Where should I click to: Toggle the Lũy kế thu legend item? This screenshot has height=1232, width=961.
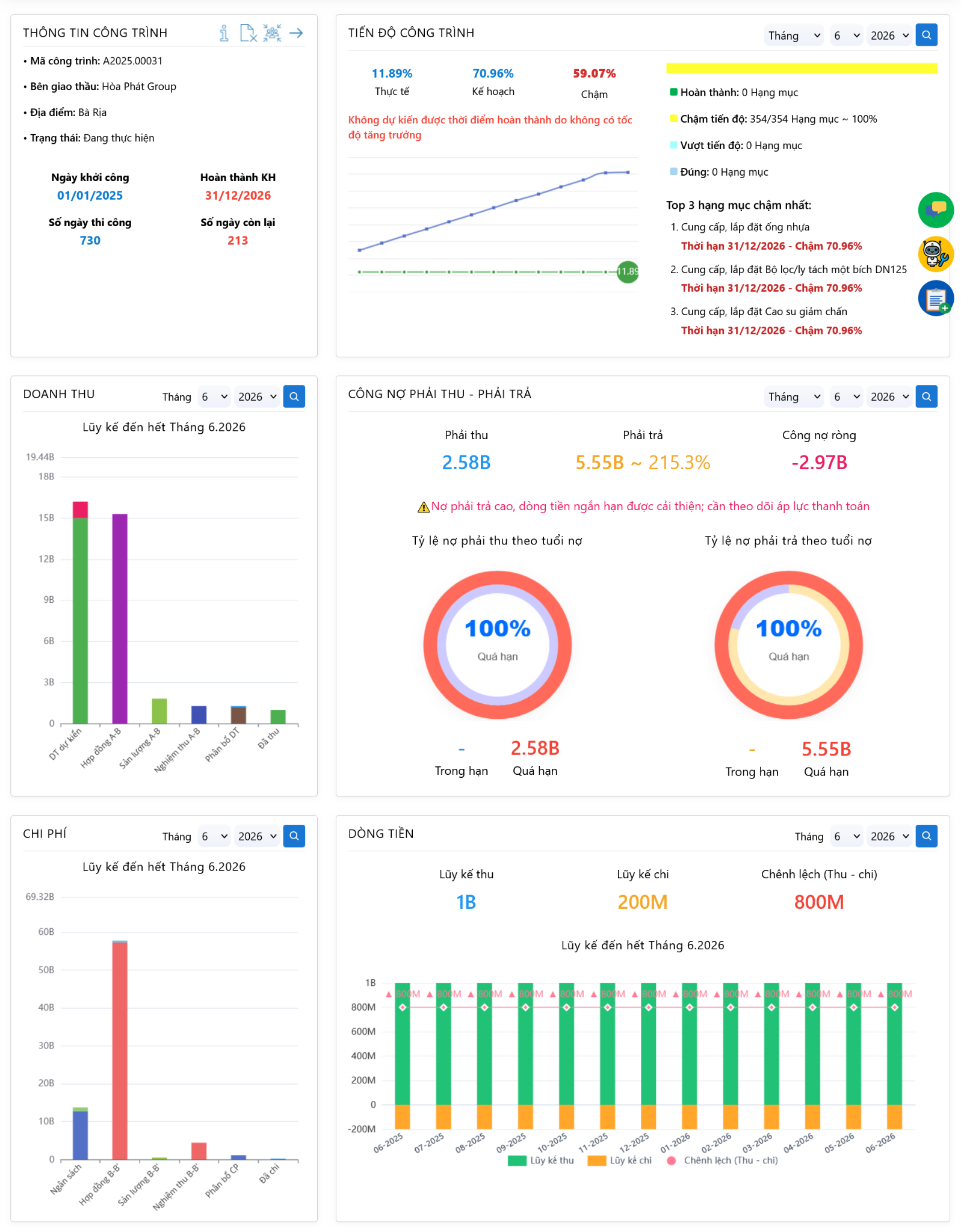tap(540, 1160)
